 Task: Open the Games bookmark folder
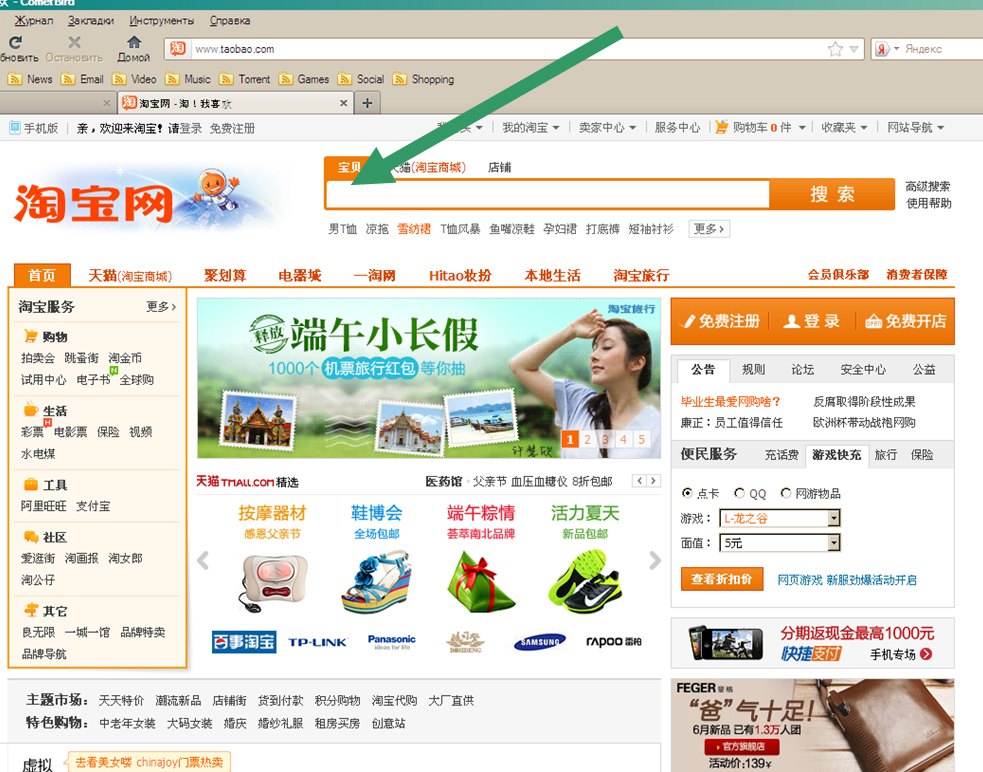point(304,79)
